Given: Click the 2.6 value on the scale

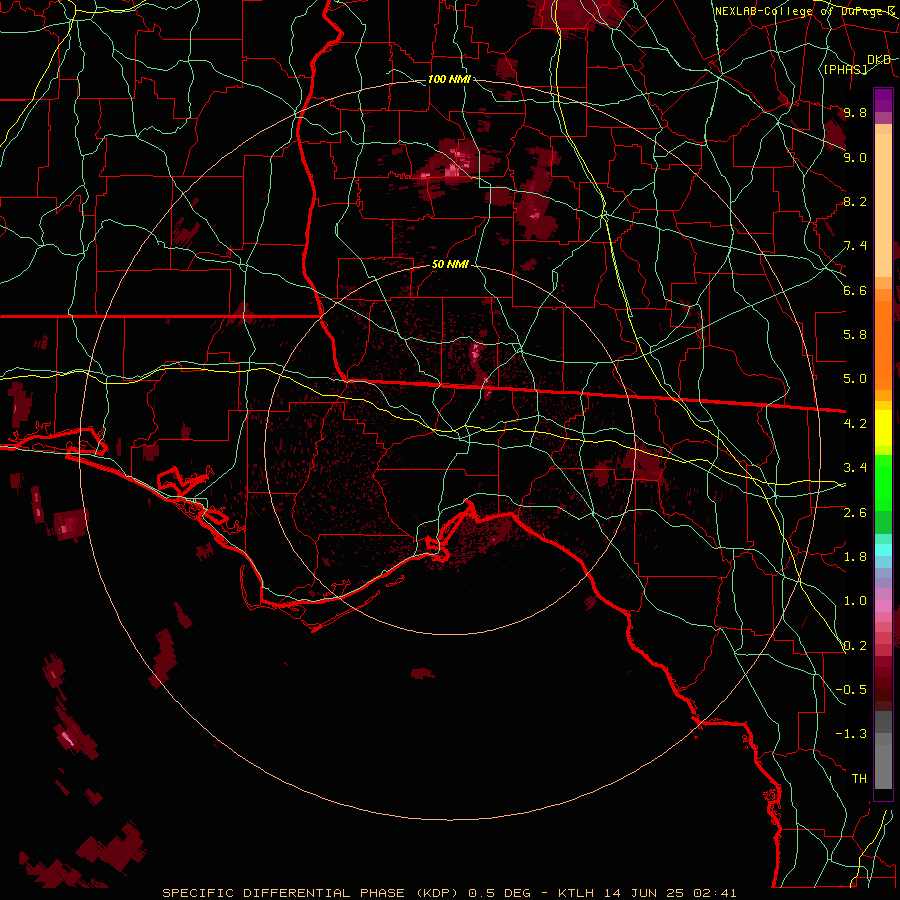Looking at the screenshot, I should (855, 512).
